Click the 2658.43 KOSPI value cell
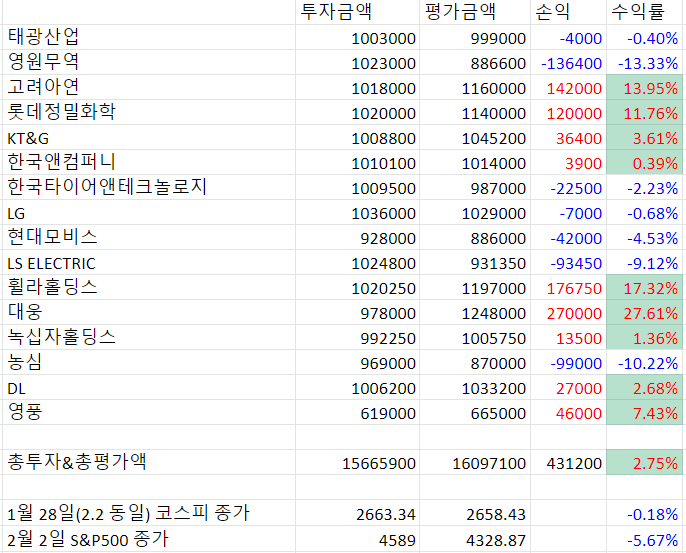 click(475, 512)
